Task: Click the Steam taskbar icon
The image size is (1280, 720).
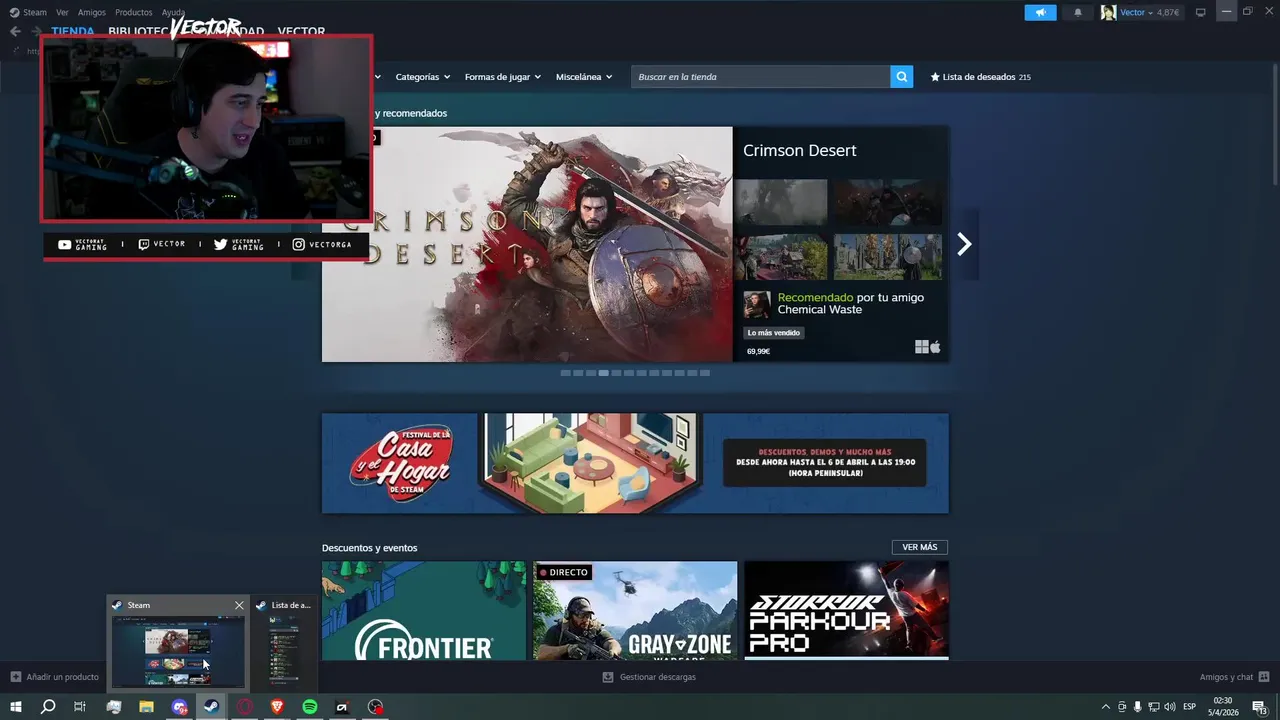Action: [x=211, y=707]
